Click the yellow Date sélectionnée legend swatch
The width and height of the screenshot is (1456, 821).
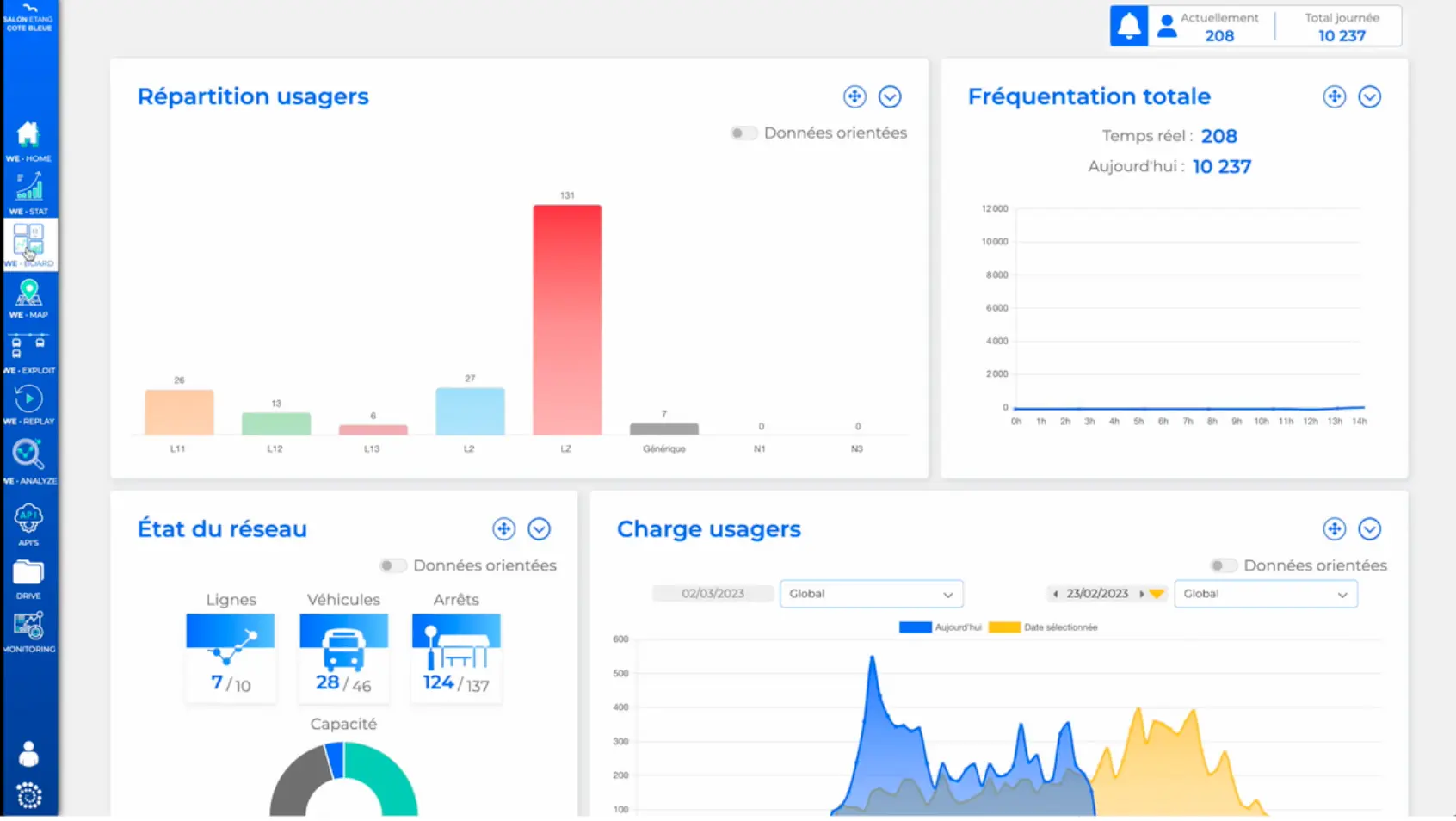pyautogui.click(x=1004, y=627)
